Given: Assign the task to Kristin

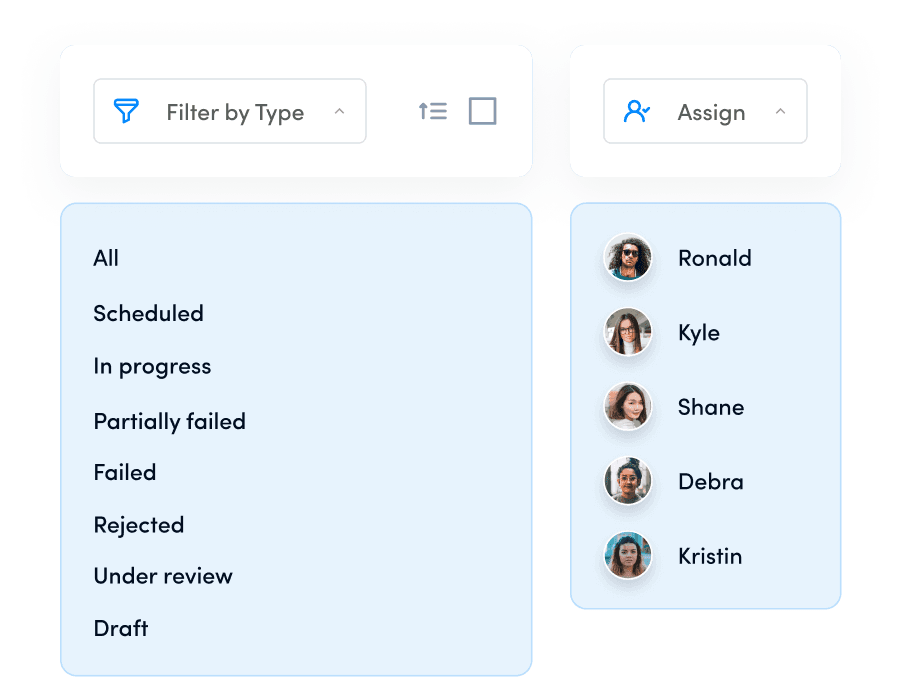Looking at the screenshot, I should coord(710,556).
